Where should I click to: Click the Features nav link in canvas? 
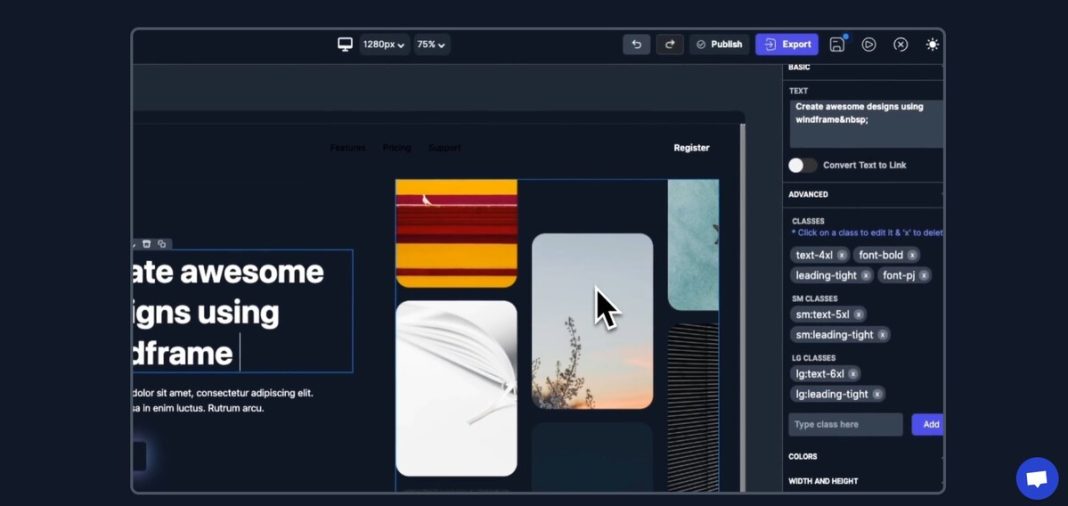(347, 148)
